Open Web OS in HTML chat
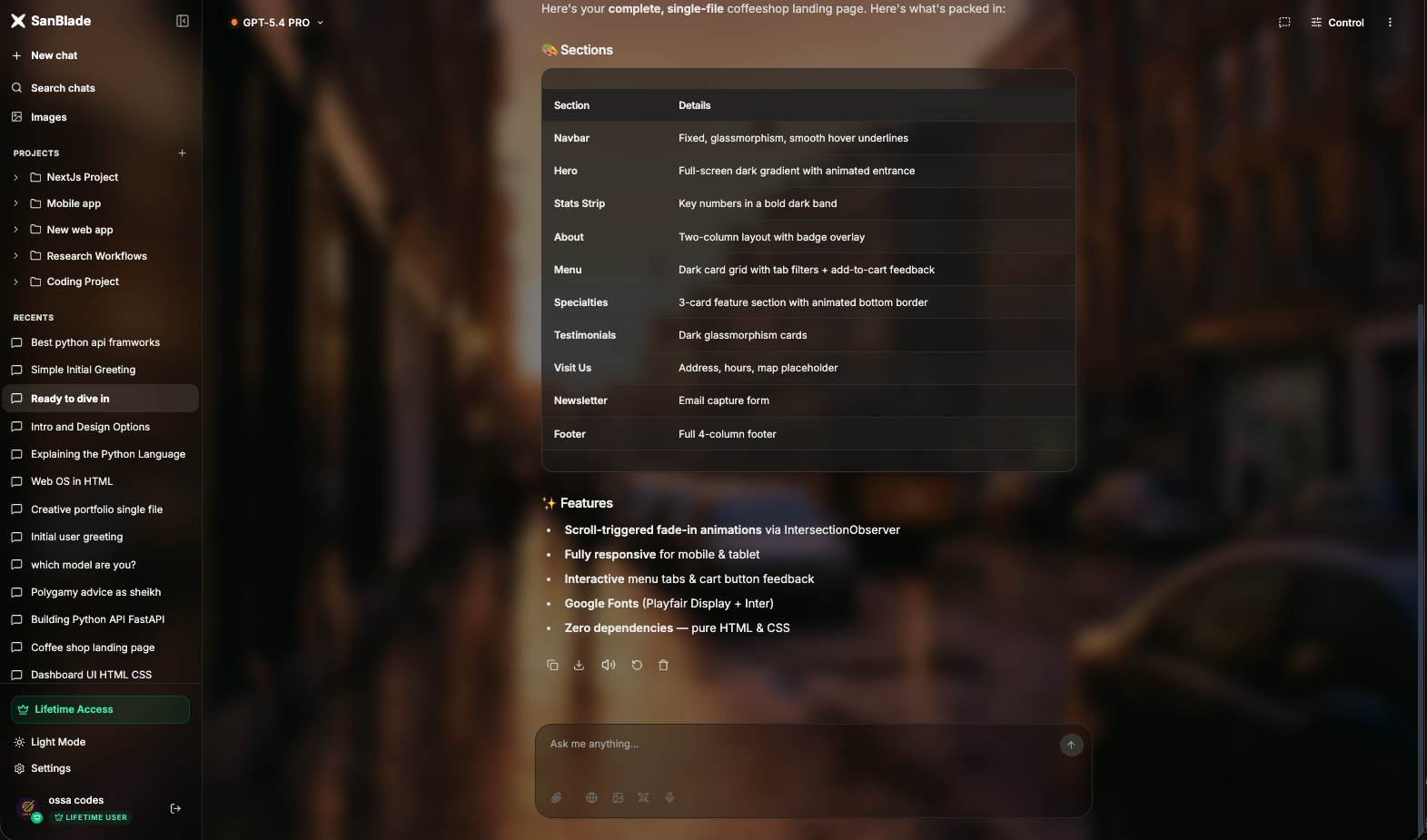 point(72,481)
